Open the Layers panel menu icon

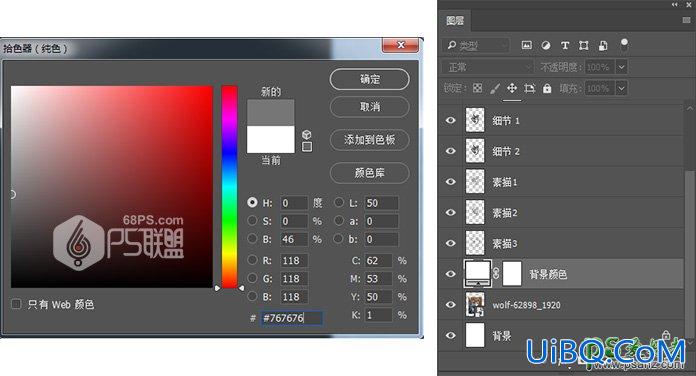tap(686, 20)
